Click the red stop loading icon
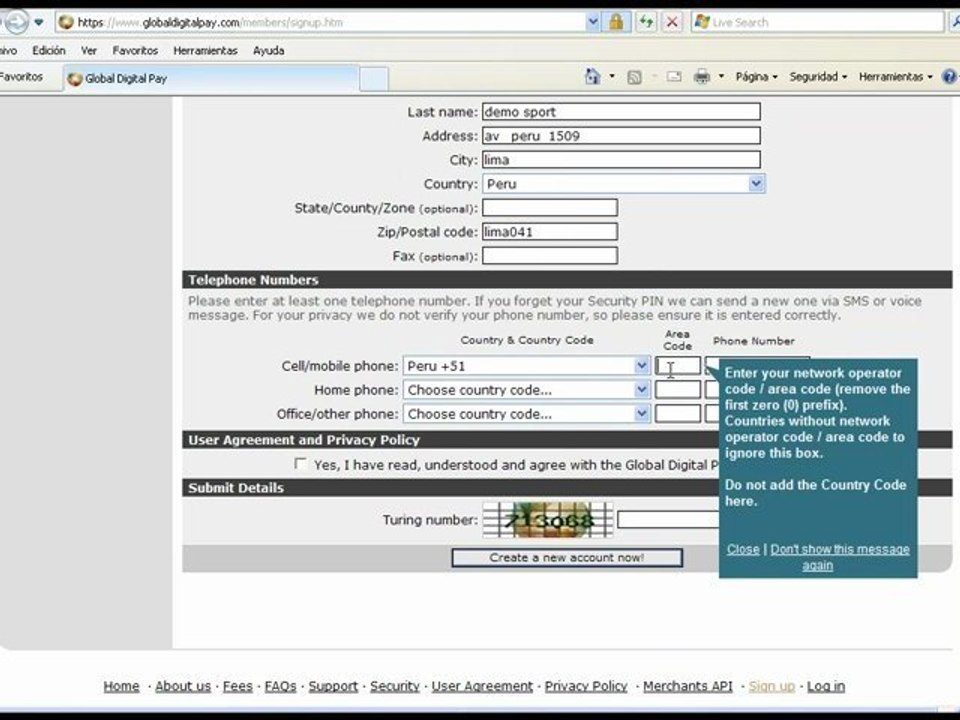 672,23
